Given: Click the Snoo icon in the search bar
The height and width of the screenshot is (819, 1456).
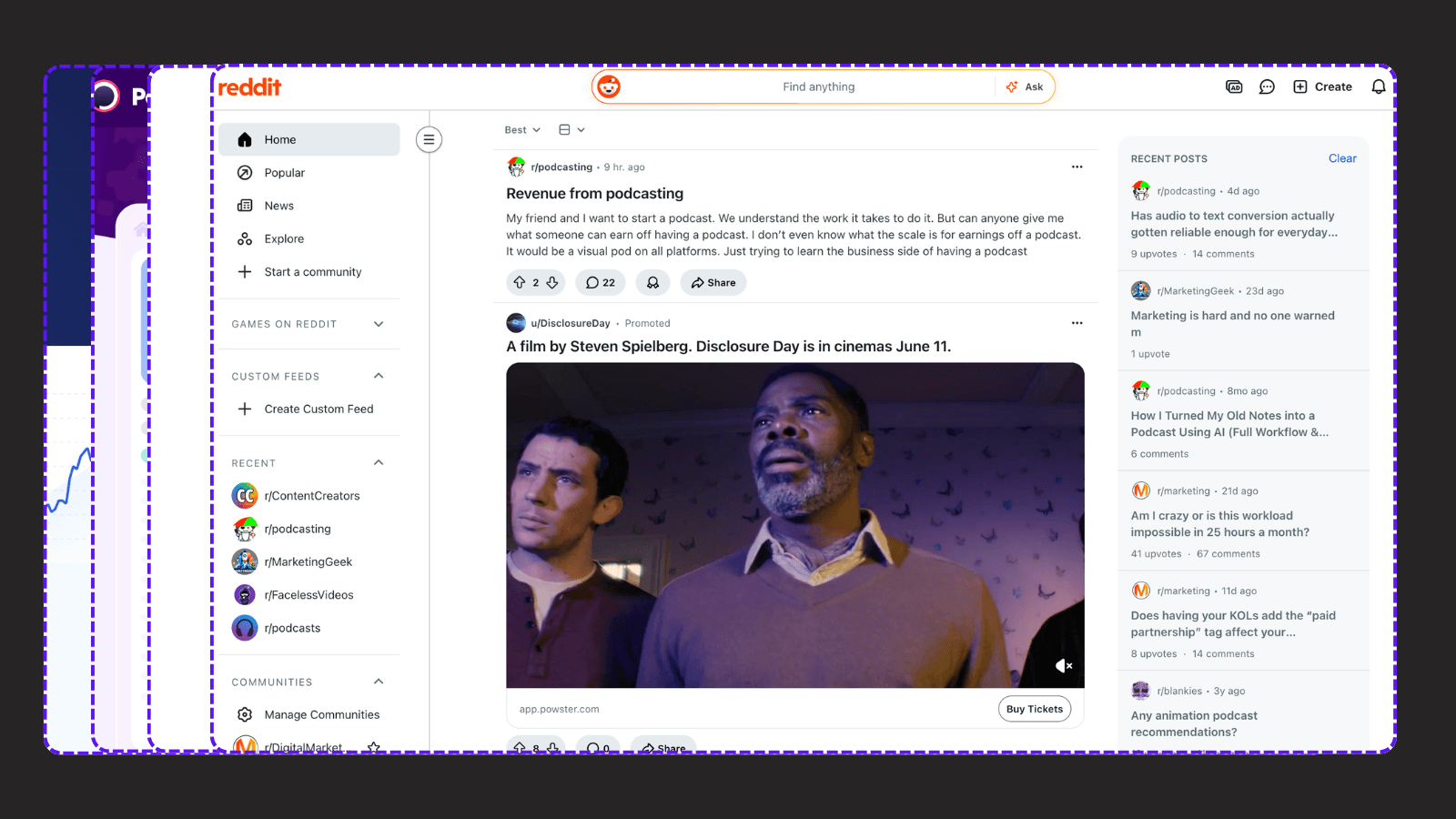Looking at the screenshot, I should pos(609,87).
